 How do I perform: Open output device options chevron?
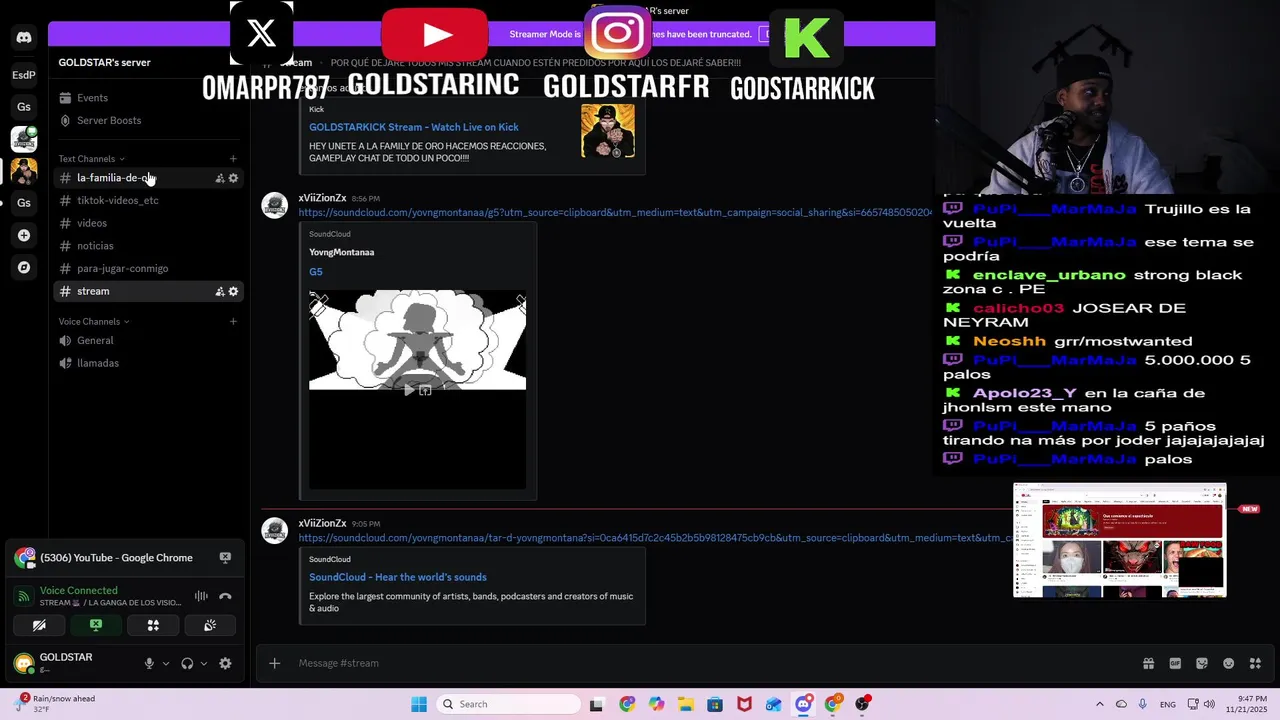(x=204, y=663)
